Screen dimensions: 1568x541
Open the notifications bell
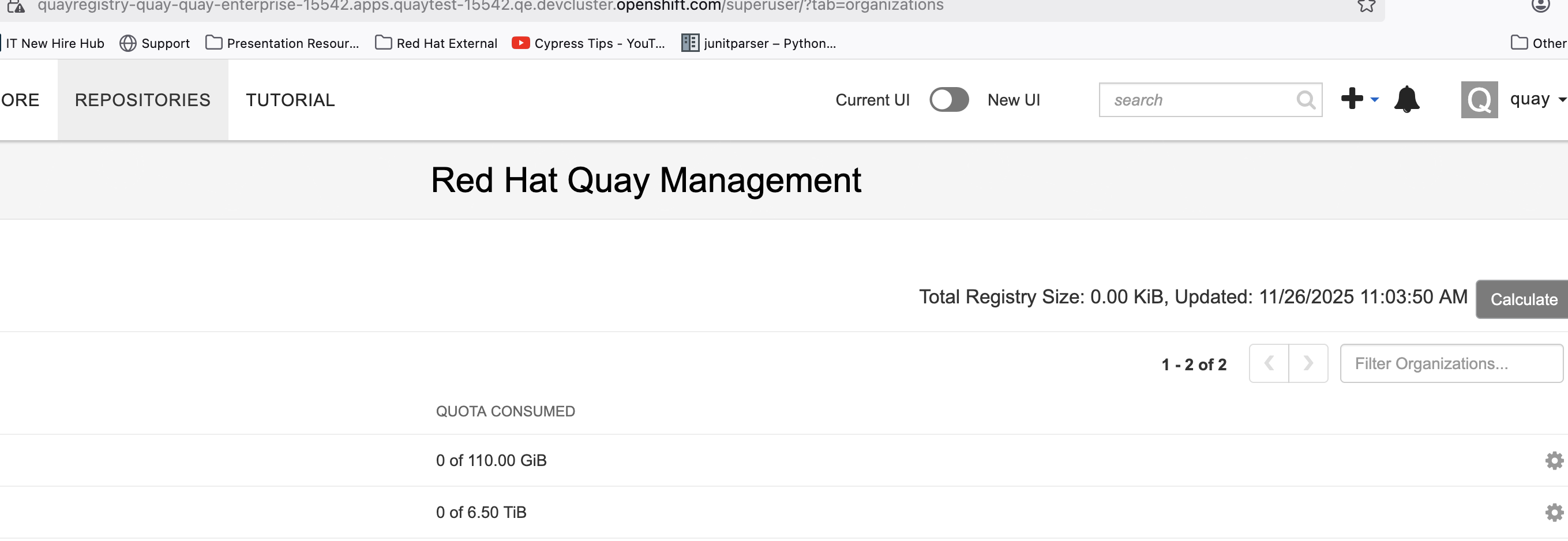(x=1406, y=99)
